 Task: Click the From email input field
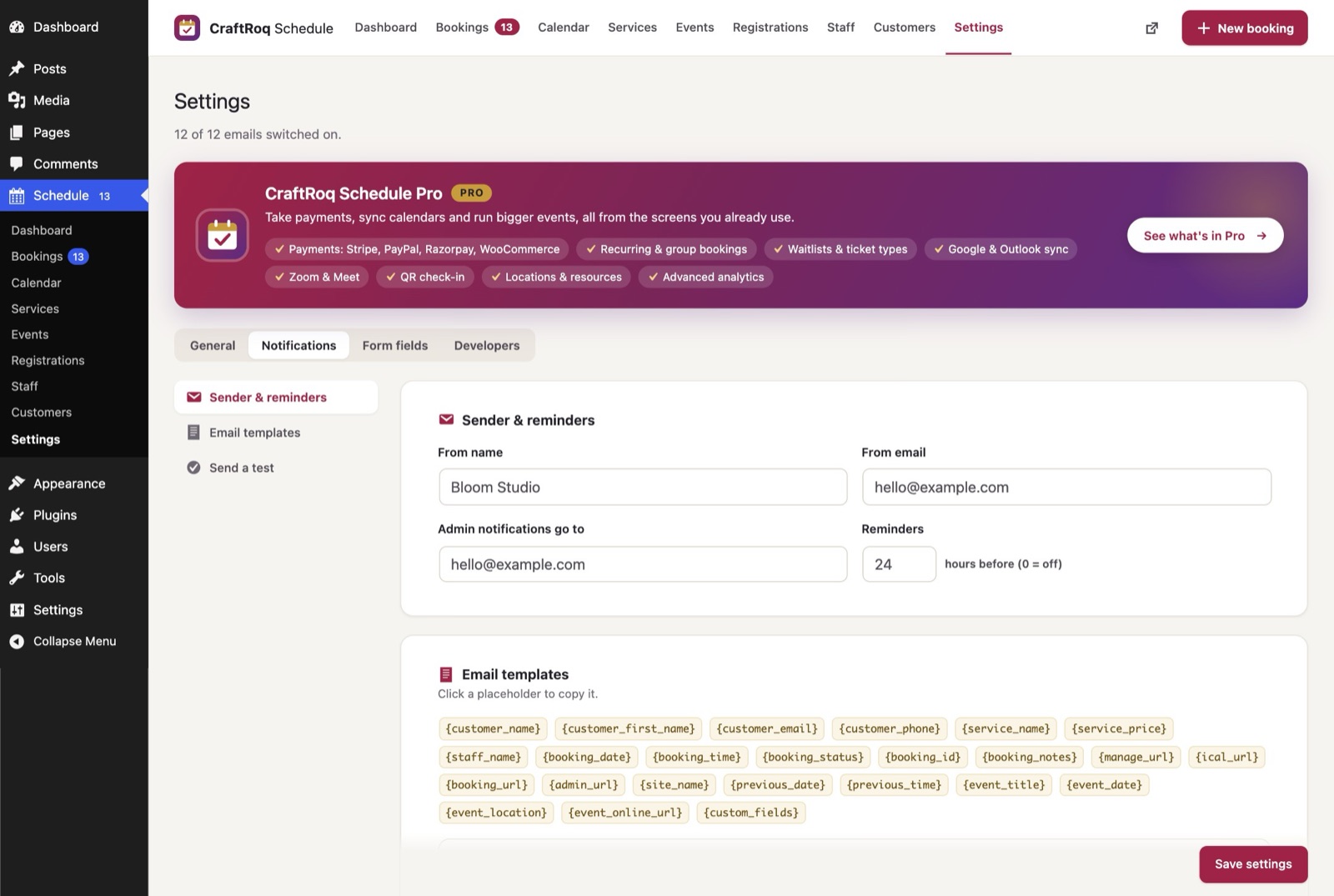click(x=1066, y=487)
